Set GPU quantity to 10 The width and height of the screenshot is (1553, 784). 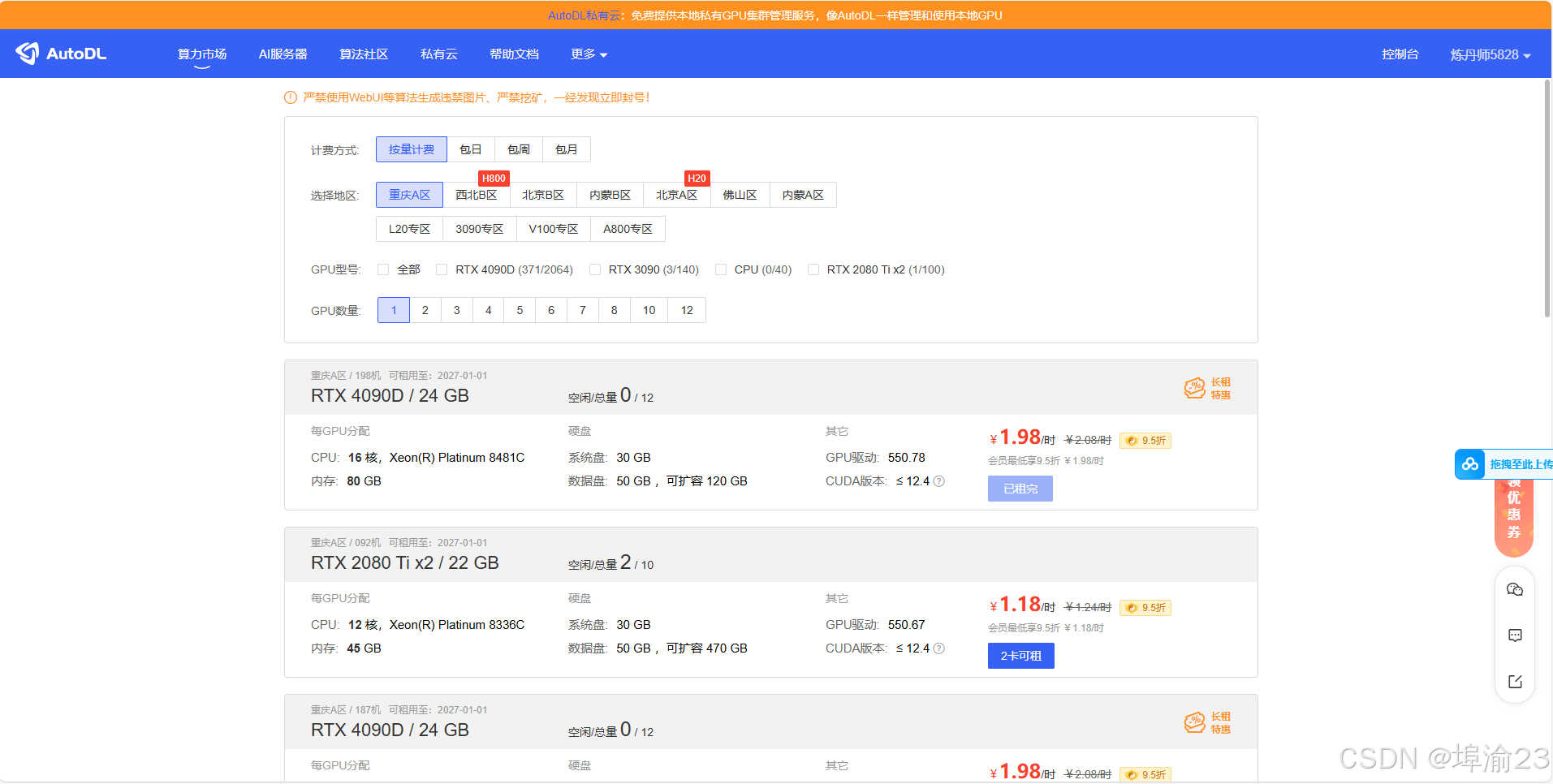[x=649, y=310]
